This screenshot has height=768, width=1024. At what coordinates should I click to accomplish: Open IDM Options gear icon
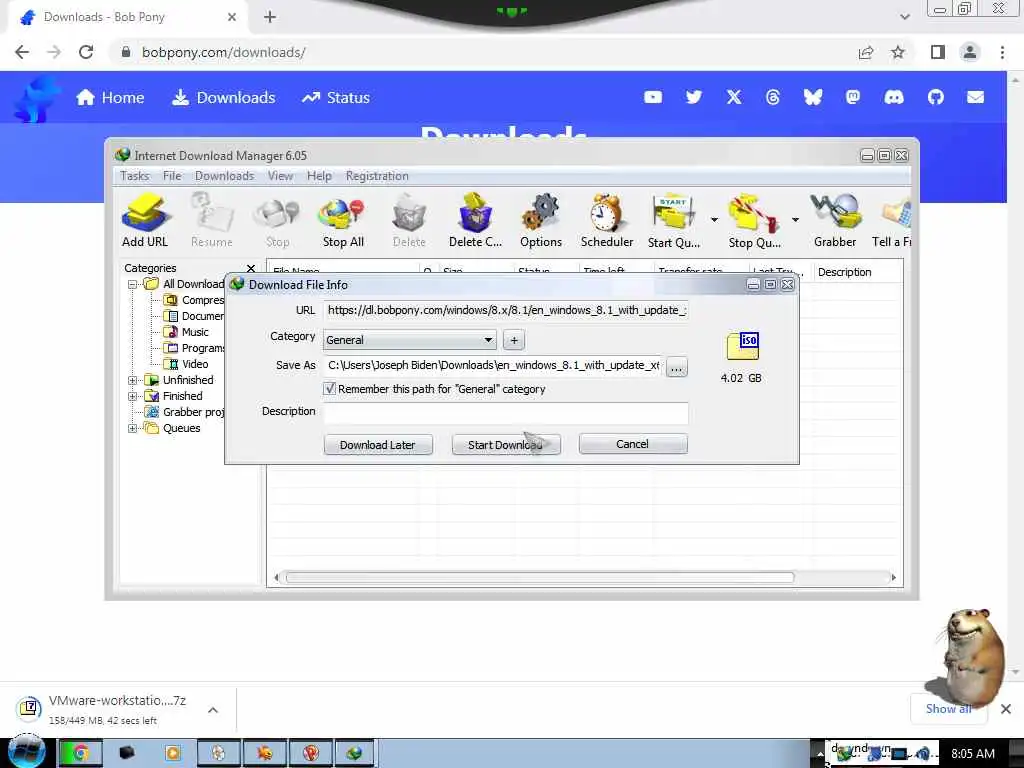pos(541,220)
